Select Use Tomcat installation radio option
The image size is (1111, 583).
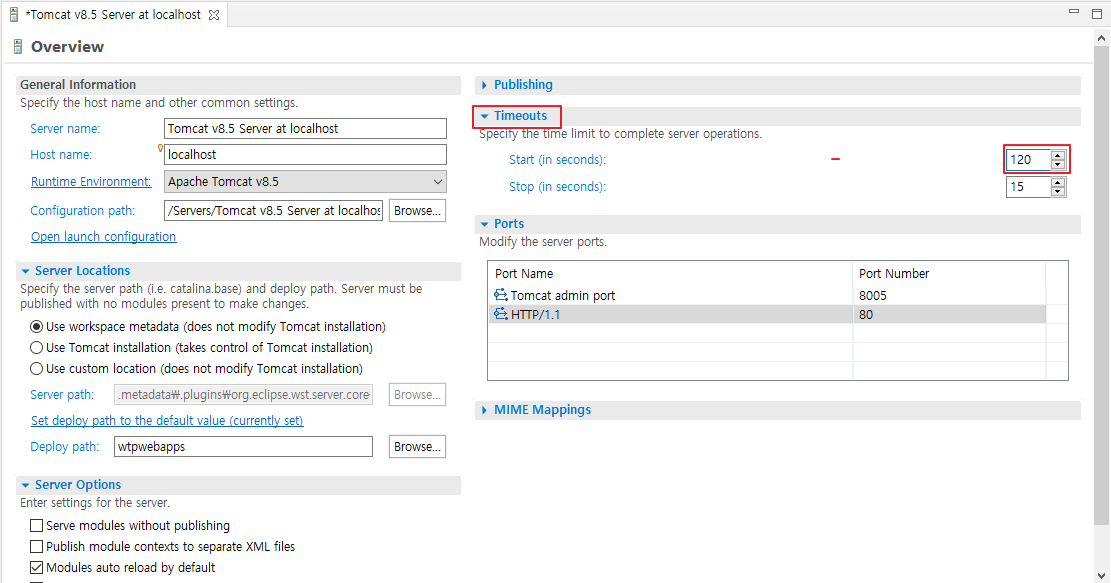[x=36, y=348]
